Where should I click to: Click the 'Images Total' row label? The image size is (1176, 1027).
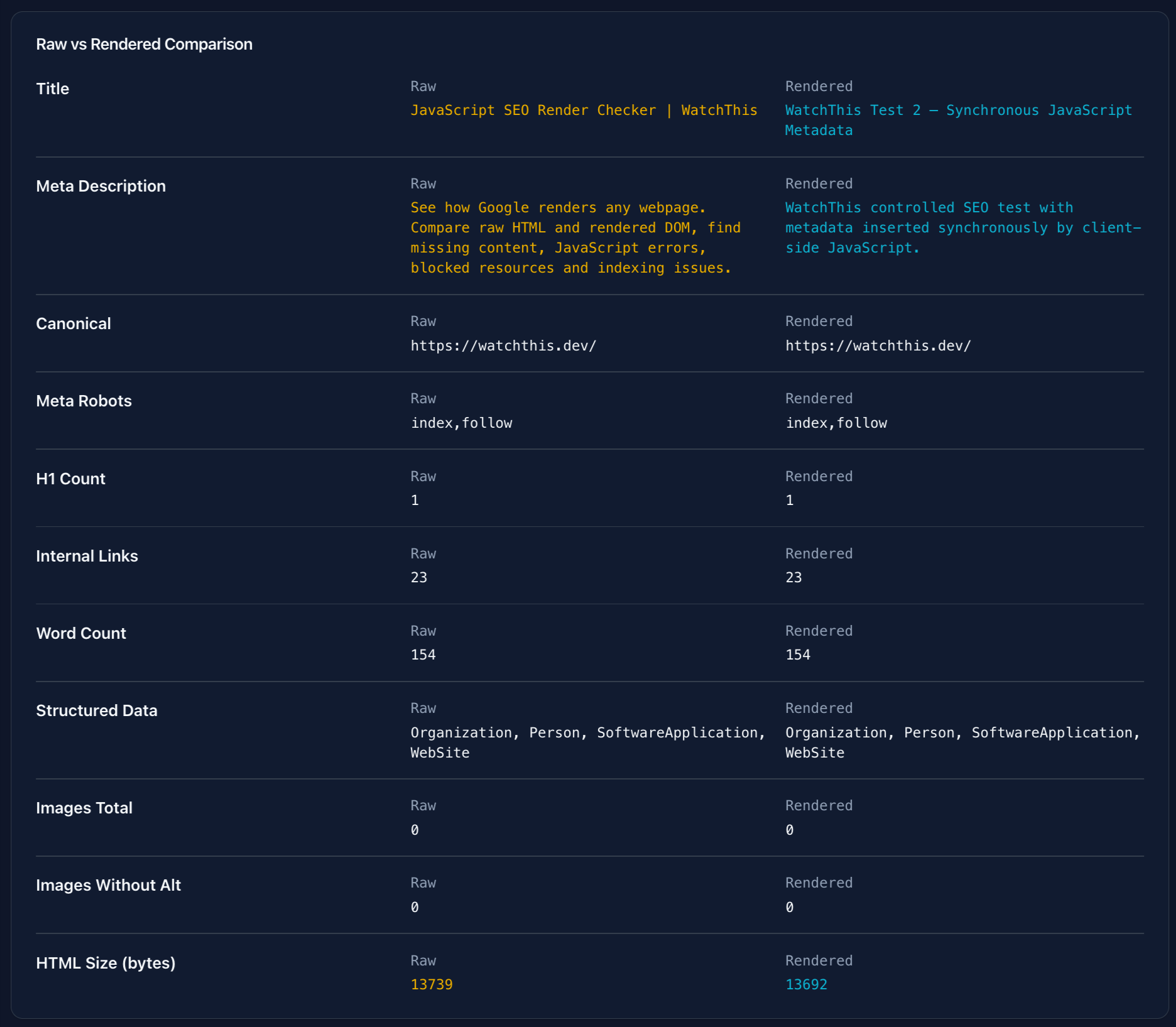click(x=84, y=808)
